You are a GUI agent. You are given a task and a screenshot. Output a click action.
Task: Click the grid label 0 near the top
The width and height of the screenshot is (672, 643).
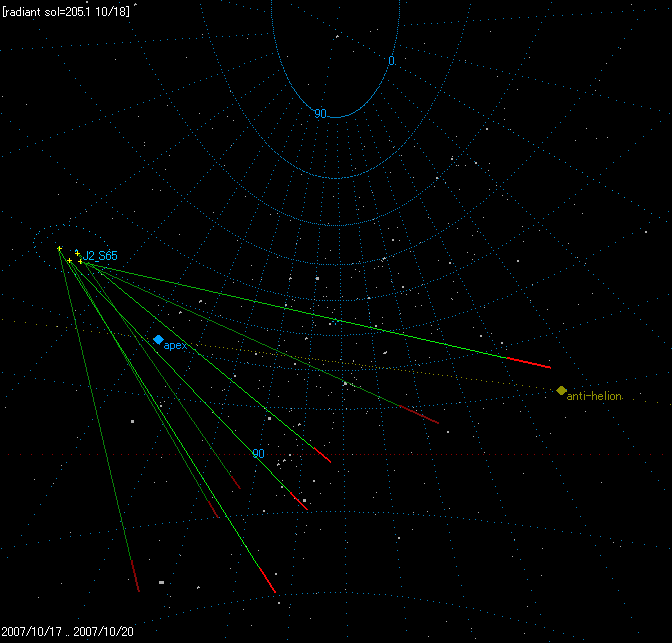click(391, 61)
